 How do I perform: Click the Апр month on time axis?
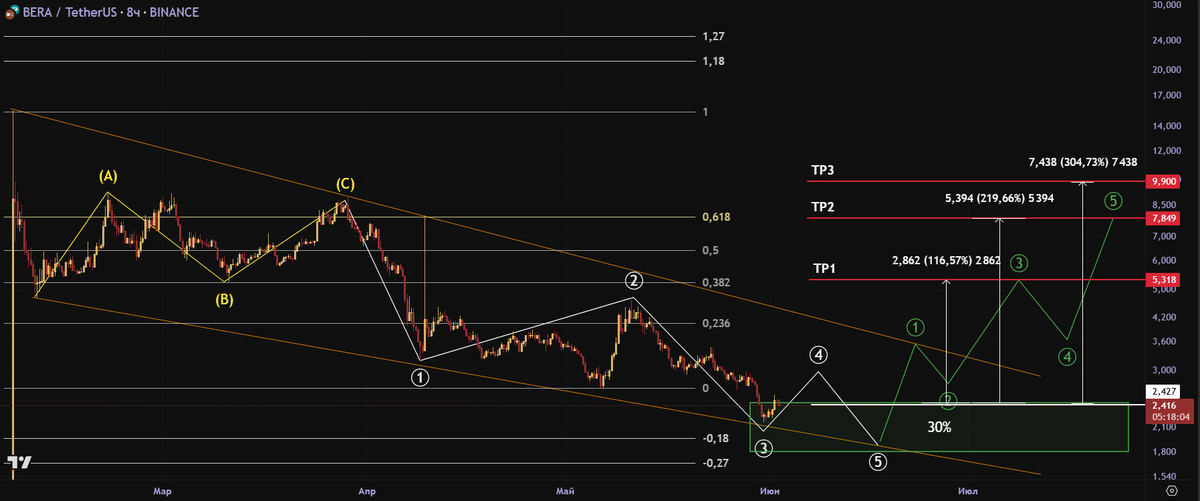[x=367, y=491]
